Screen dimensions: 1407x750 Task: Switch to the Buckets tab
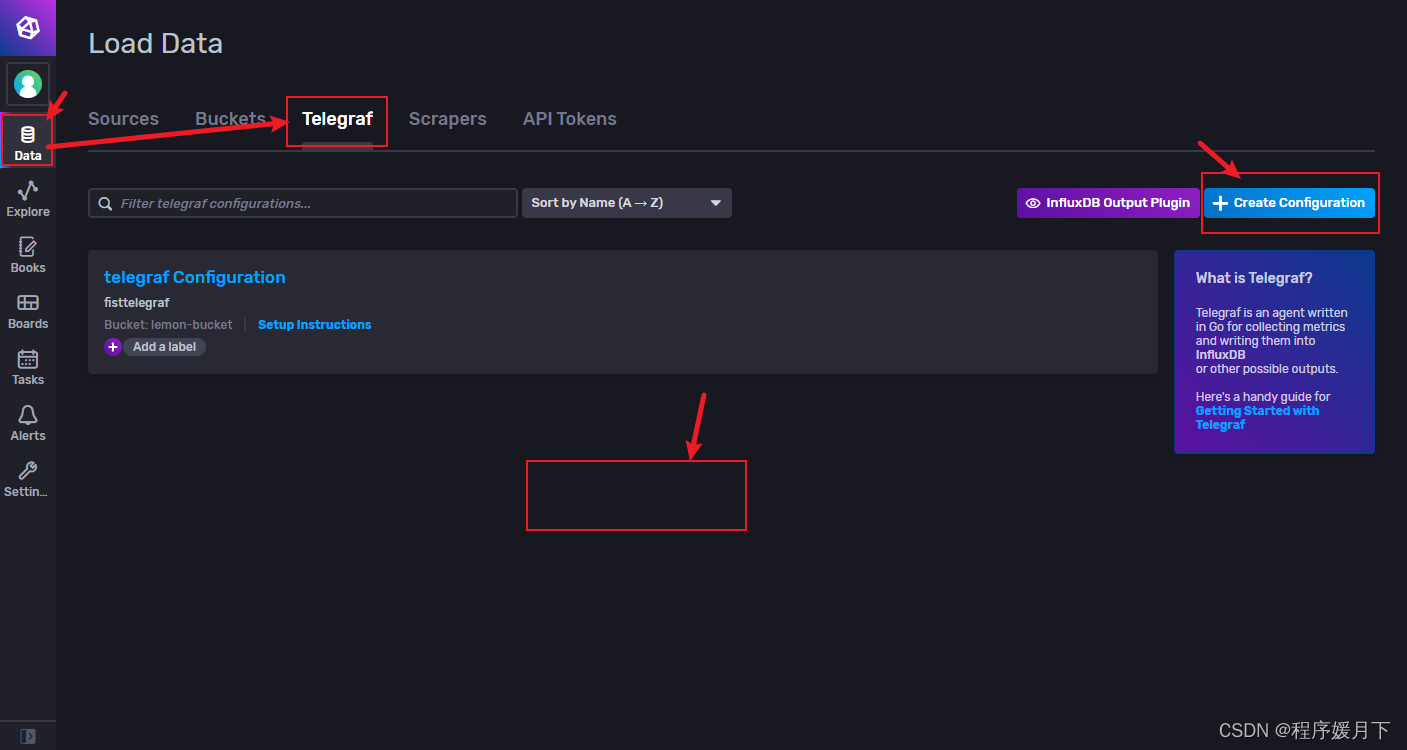[230, 119]
